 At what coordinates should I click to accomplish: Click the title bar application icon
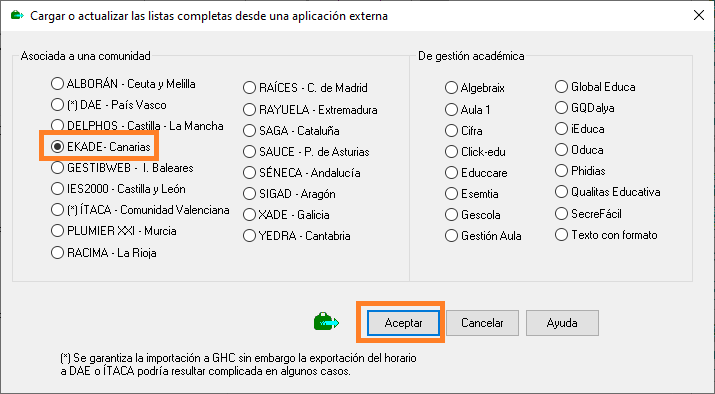coord(17,16)
